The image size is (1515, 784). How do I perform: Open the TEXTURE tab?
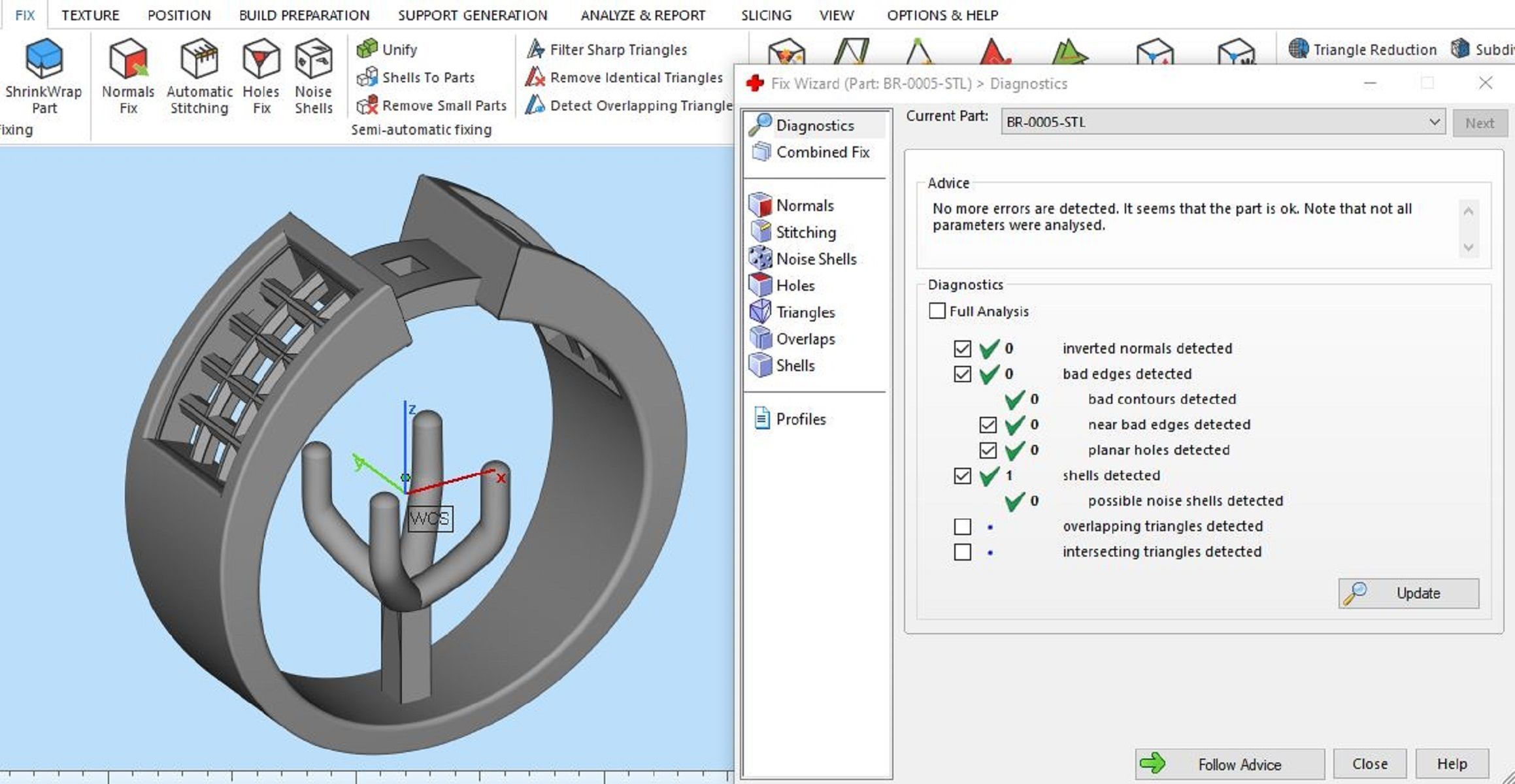90,15
